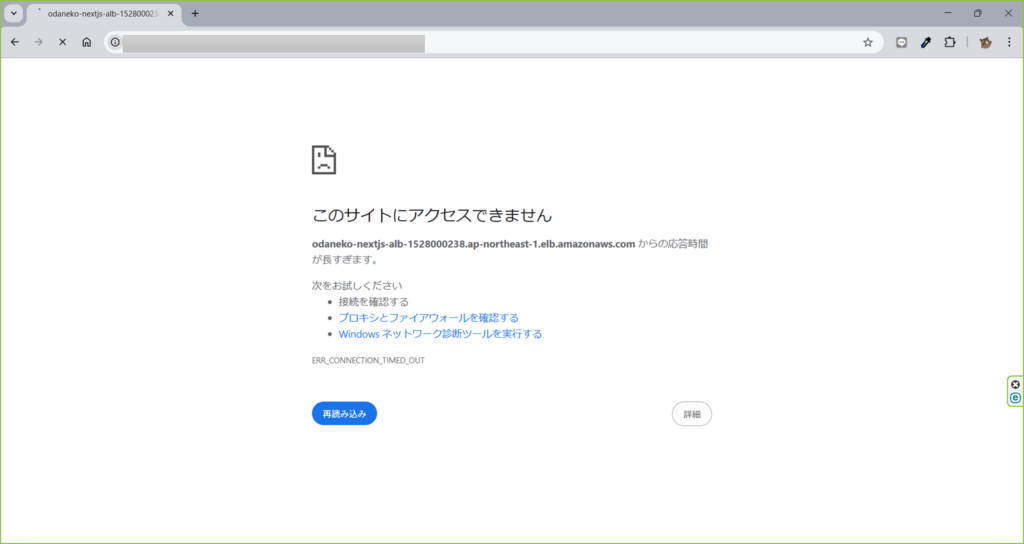Go to the browser home page
Viewport: 1024px width, 544px height.
click(x=87, y=42)
